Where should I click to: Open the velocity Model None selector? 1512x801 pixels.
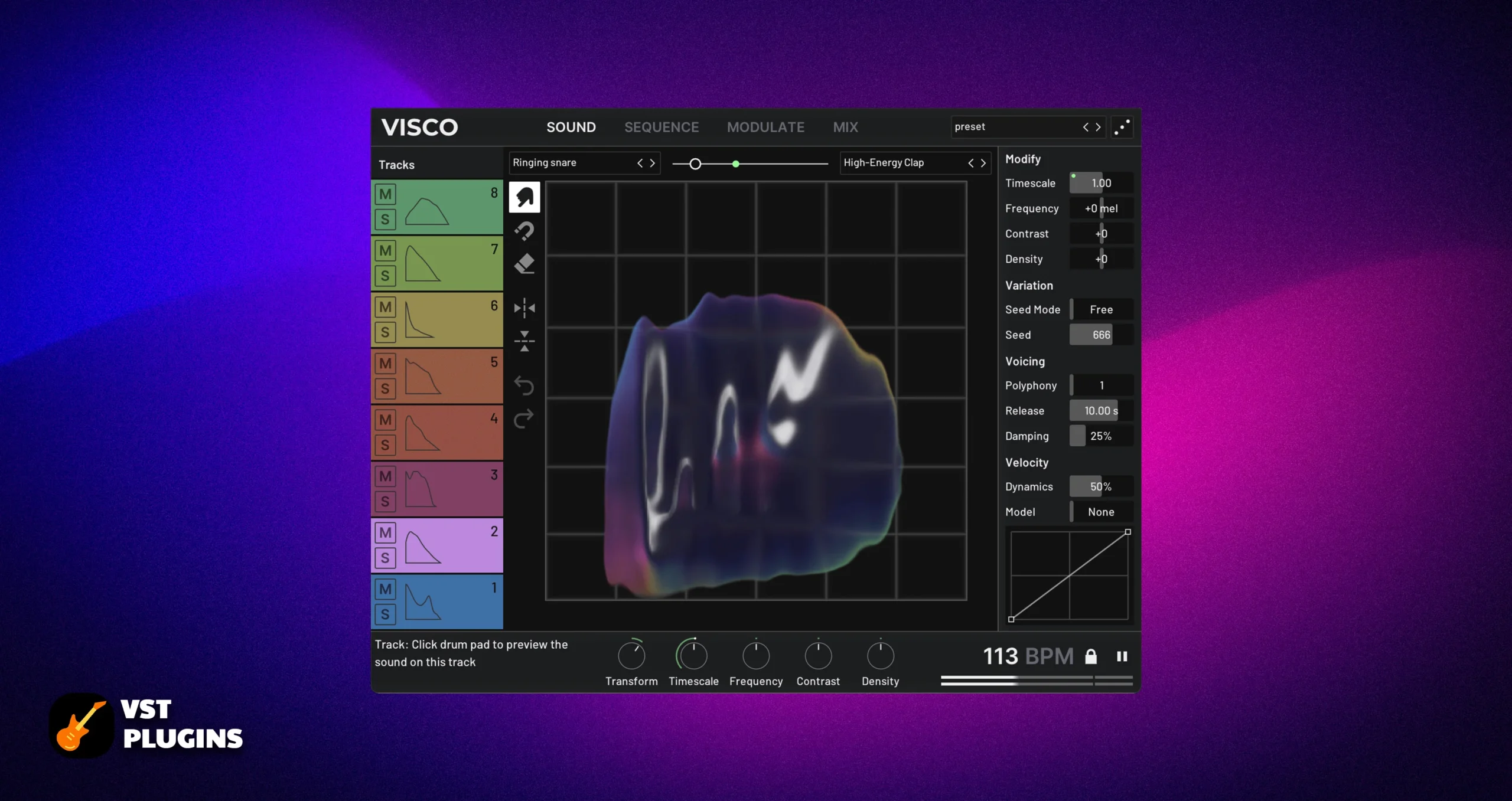coord(1101,512)
